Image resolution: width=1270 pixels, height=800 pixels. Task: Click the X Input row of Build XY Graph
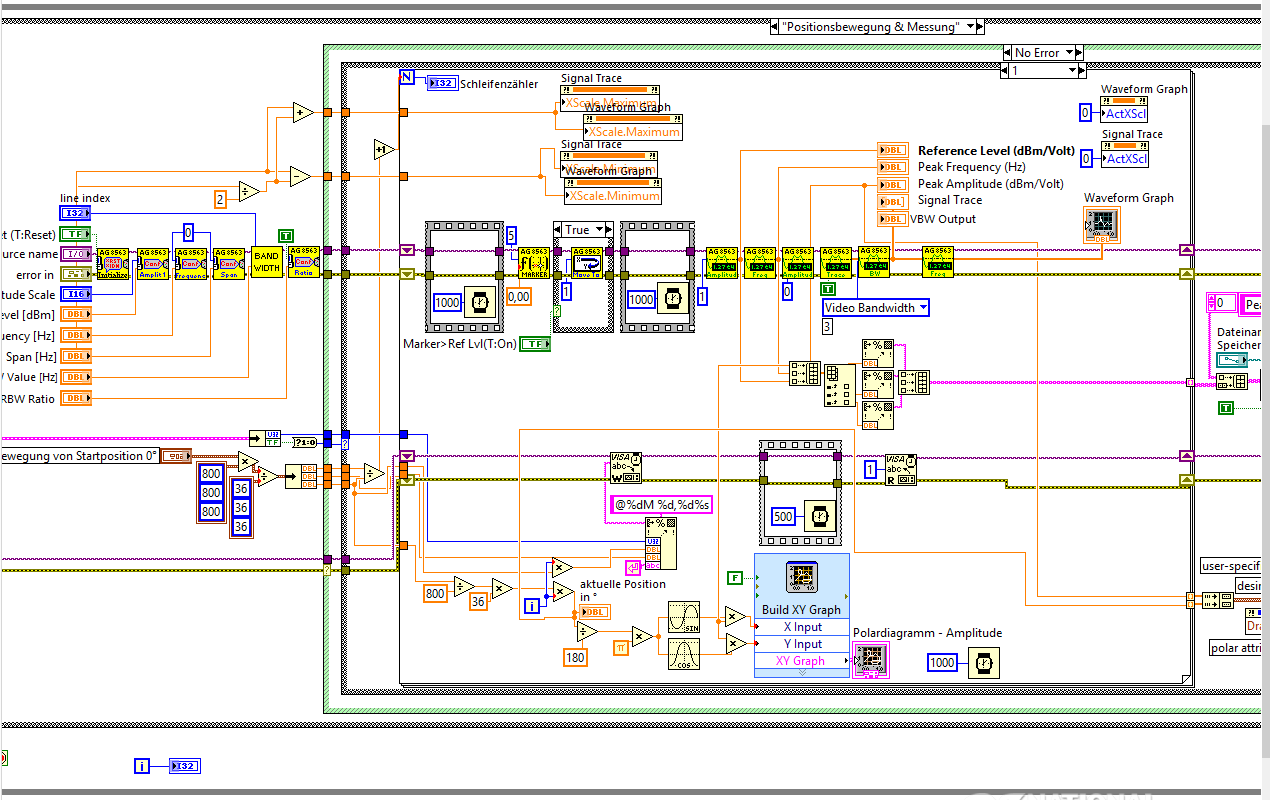coord(802,627)
